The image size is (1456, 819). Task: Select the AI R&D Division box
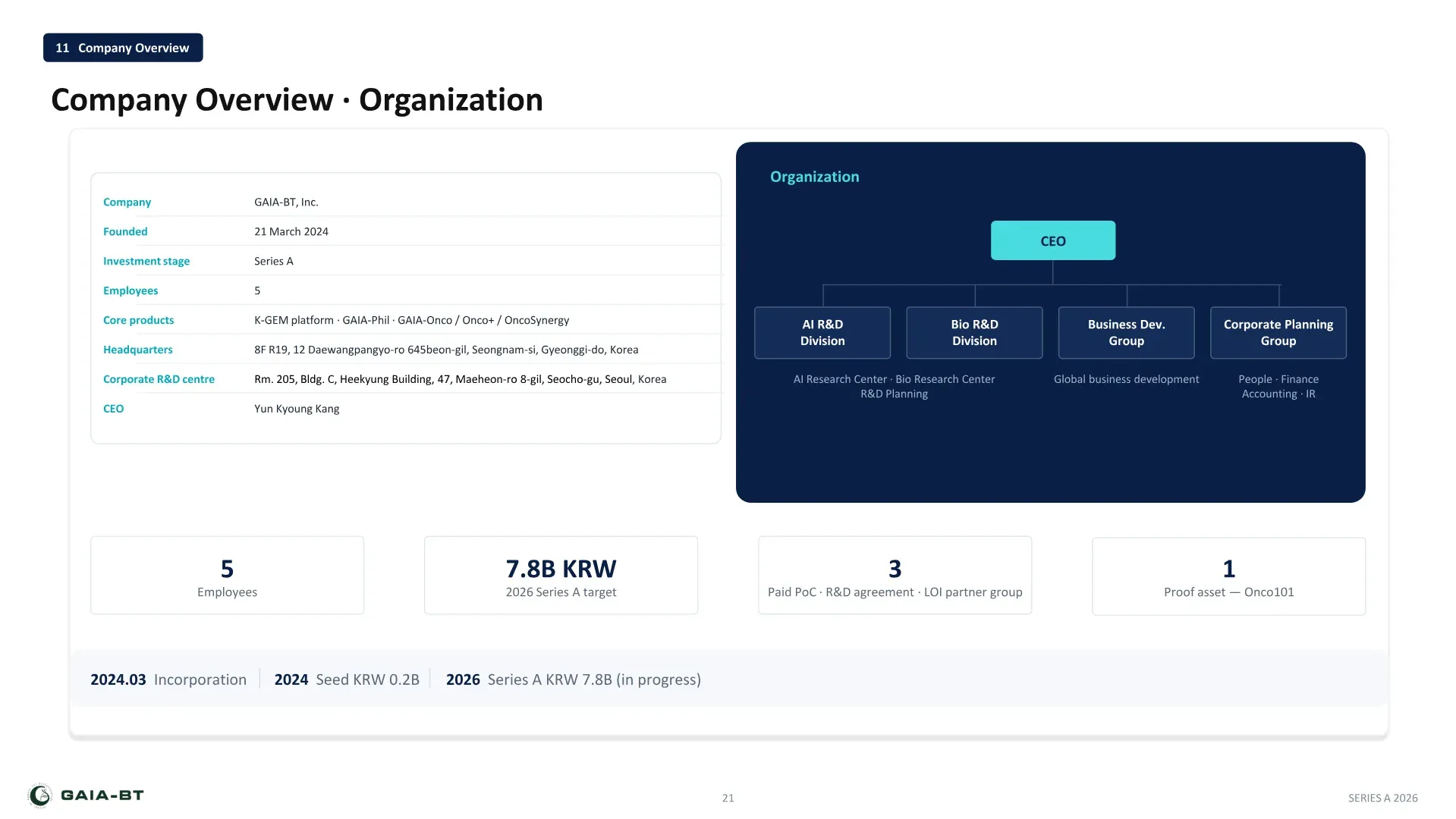click(822, 332)
